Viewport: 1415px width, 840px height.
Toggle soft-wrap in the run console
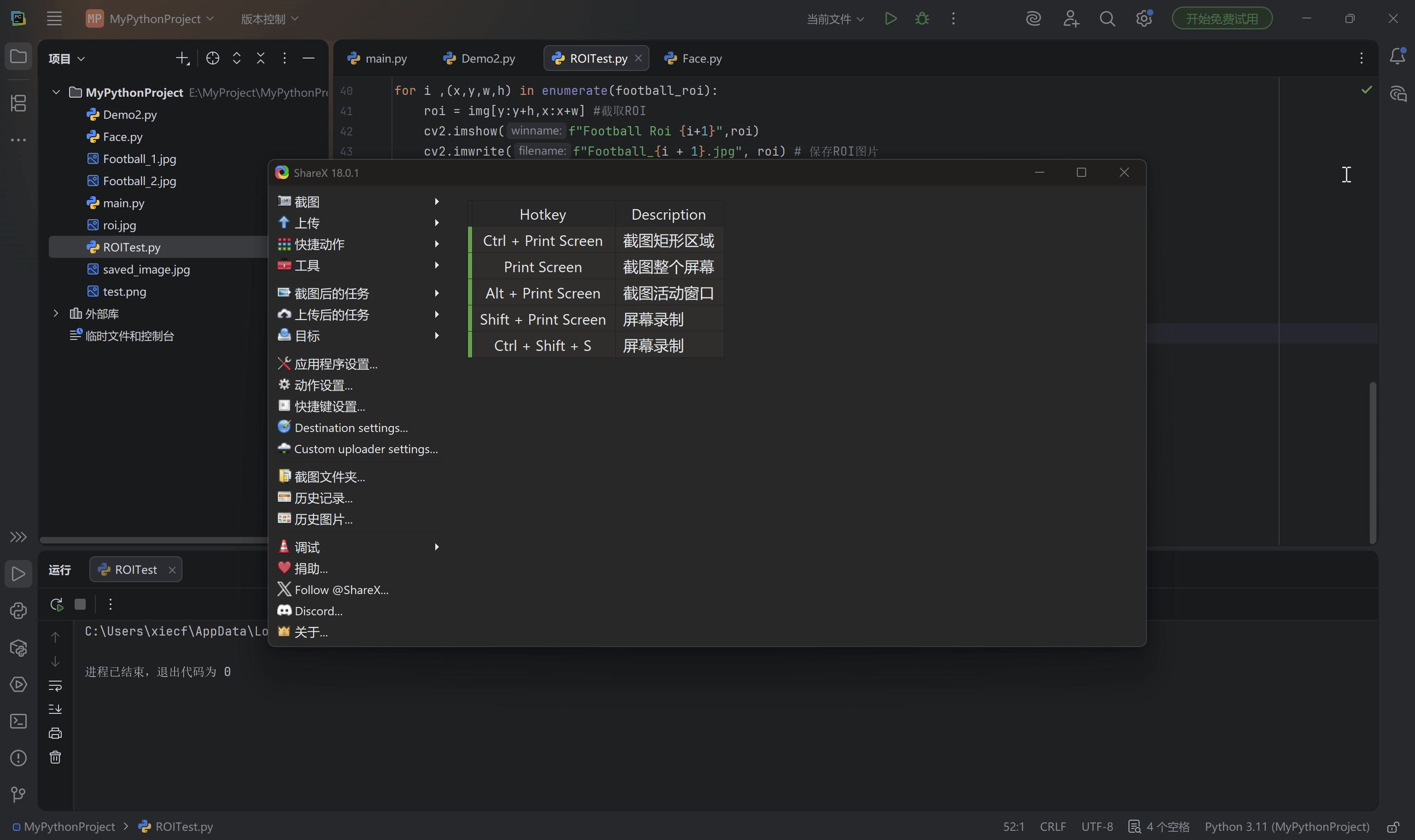click(x=55, y=685)
